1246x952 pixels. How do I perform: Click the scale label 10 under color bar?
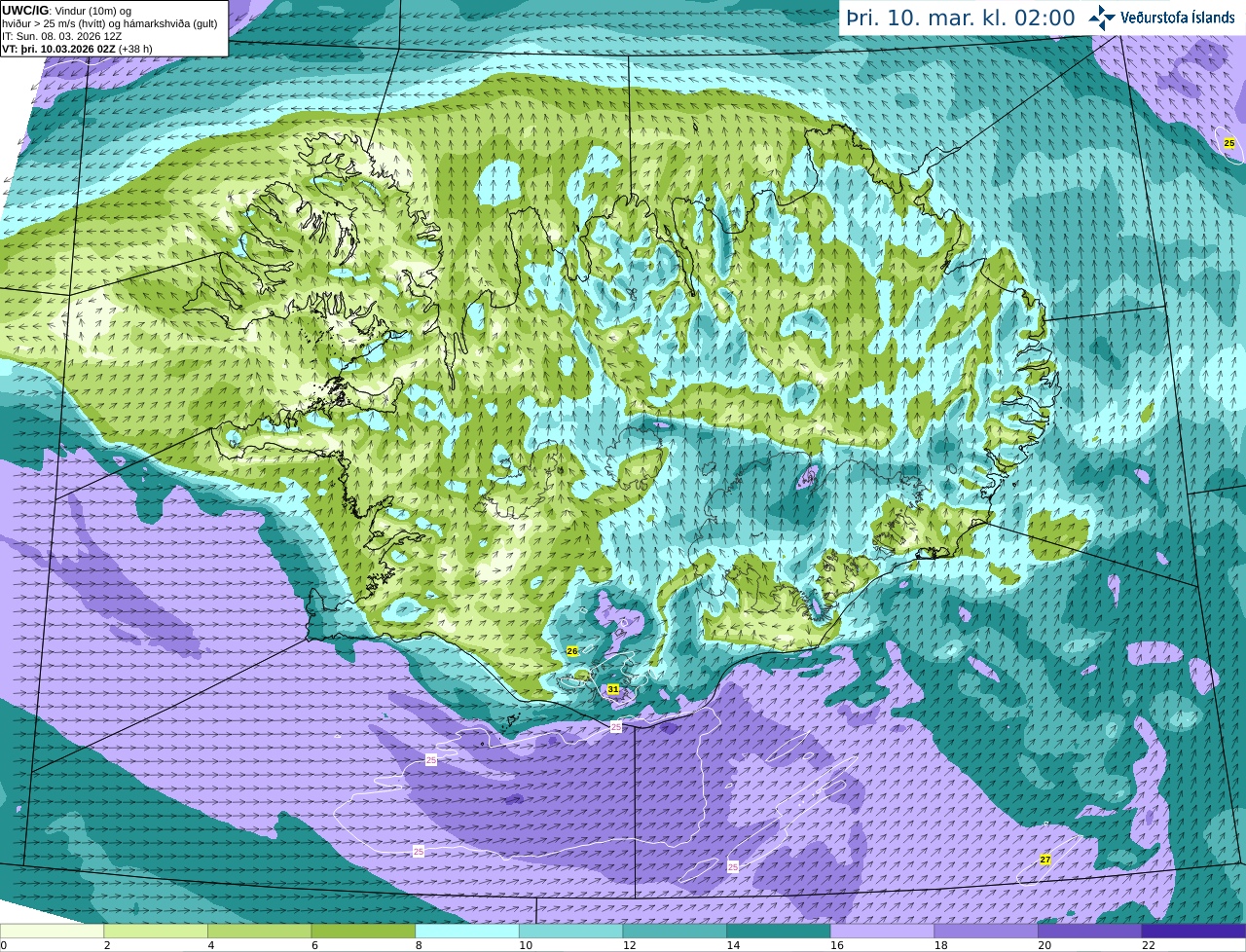click(x=525, y=945)
